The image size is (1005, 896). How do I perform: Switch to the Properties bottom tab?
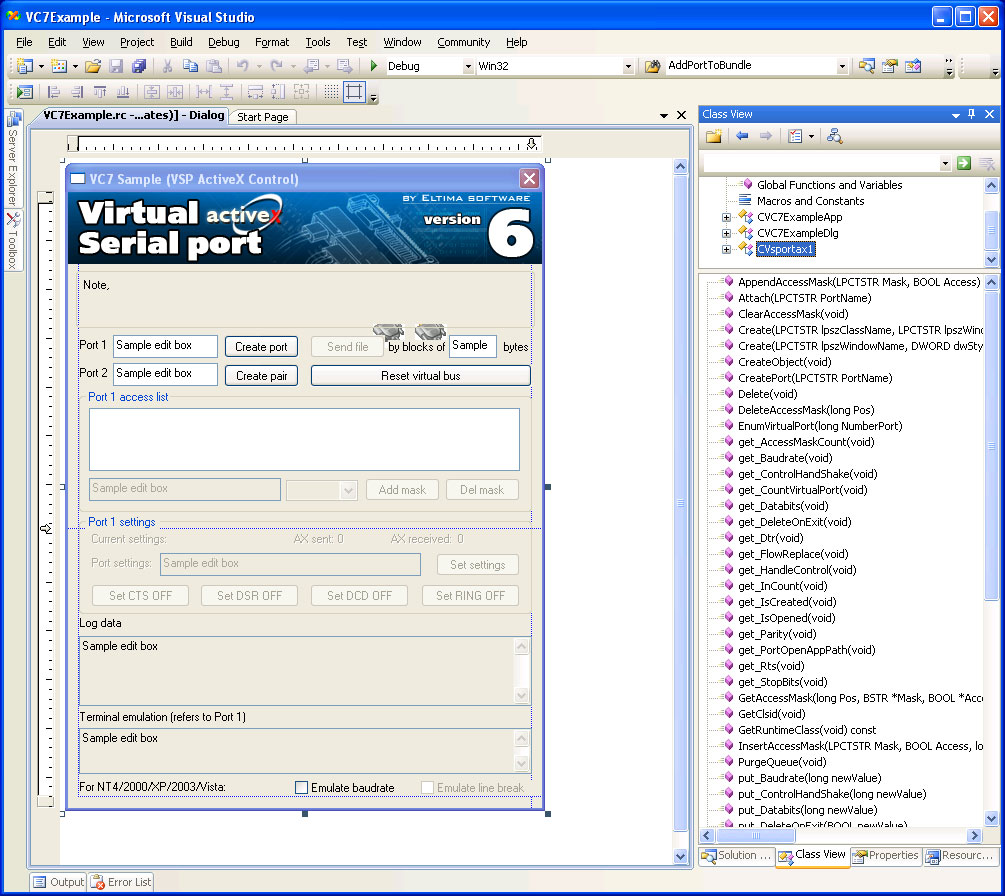tap(886, 856)
